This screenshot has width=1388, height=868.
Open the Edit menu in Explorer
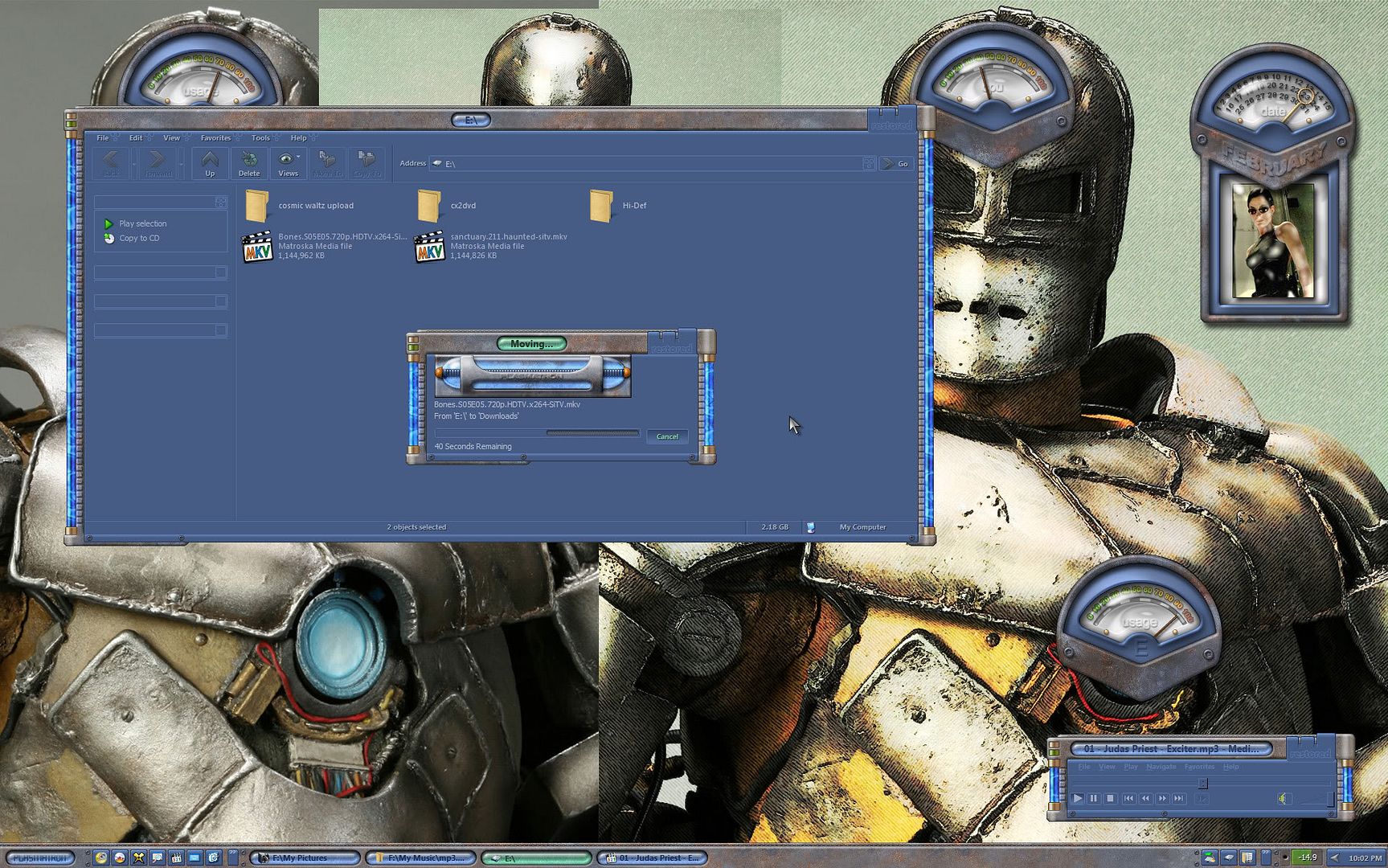tap(136, 137)
